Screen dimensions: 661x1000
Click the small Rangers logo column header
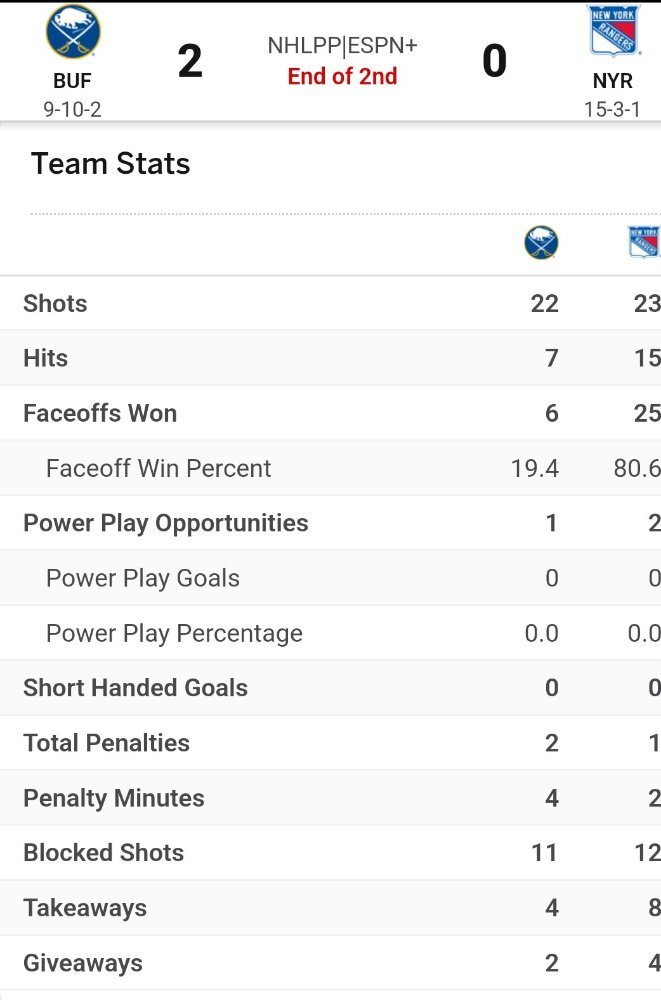(644, 242)
